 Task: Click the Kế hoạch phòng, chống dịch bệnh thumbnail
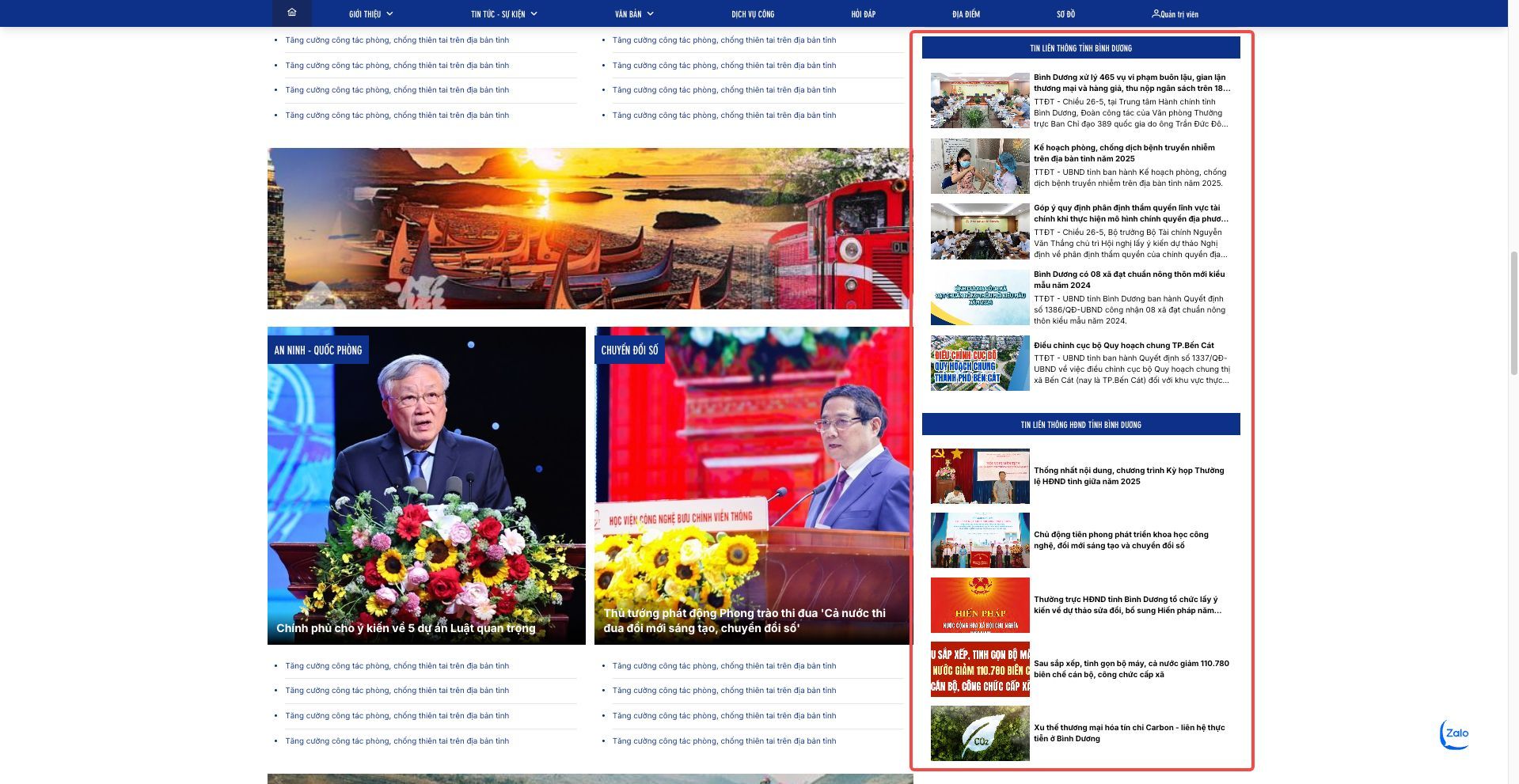[980, 166]
